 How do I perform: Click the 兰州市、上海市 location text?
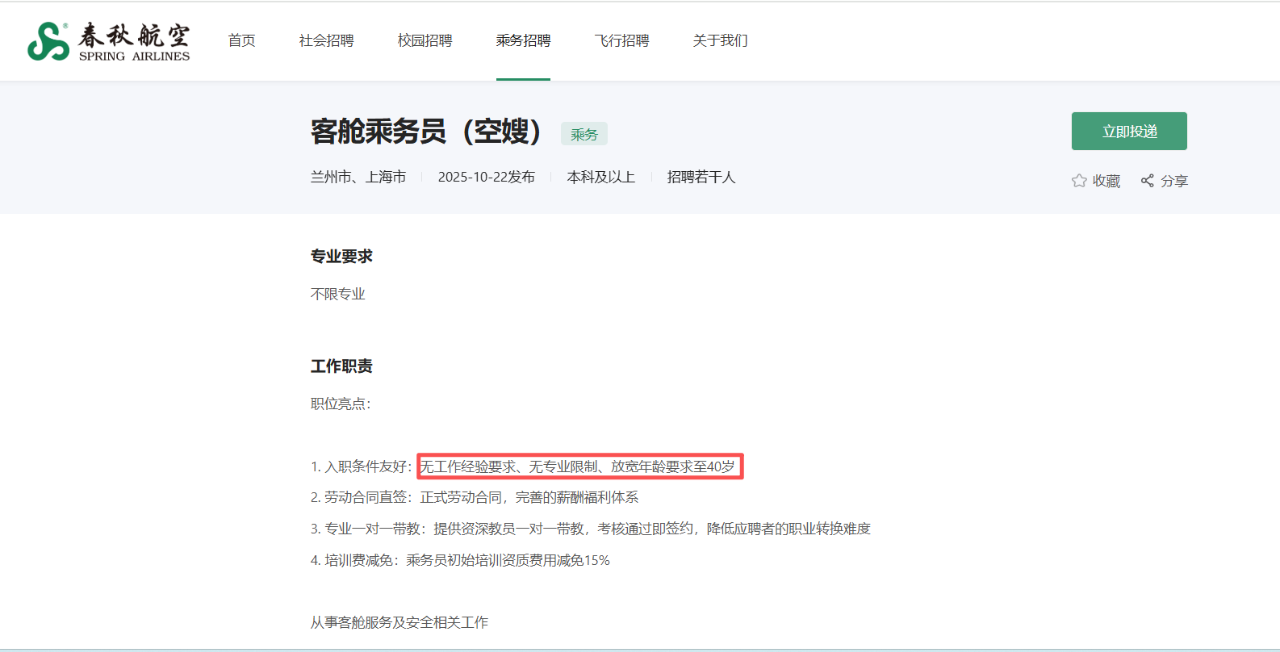pyautogui.click(x=359, y=176)
